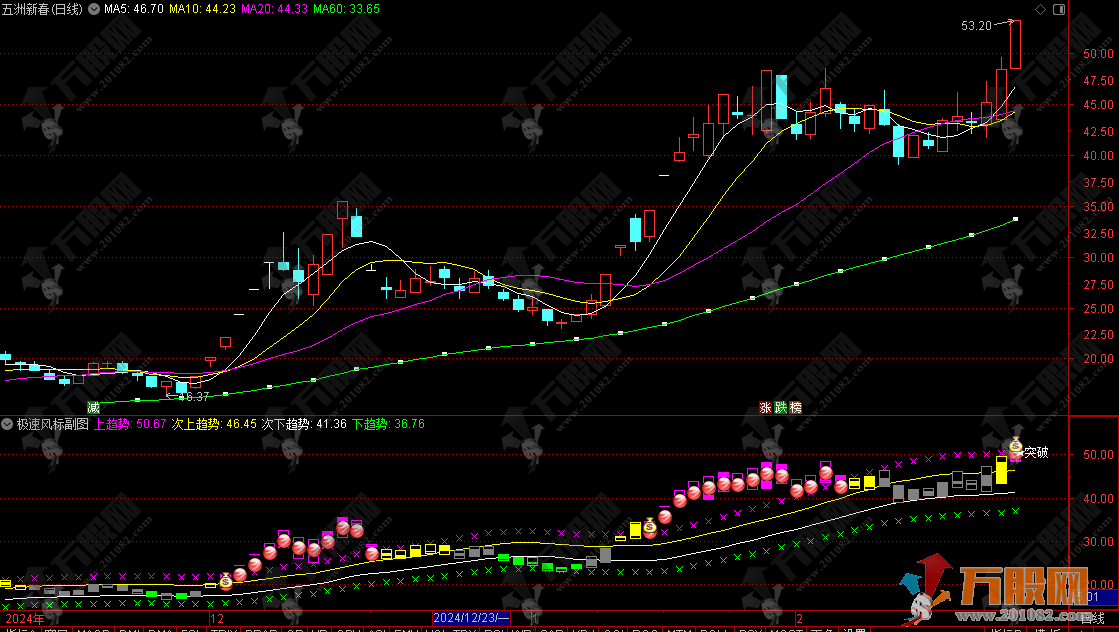Open the 榜 marker below the chart
Viewport: 1119px width, 632px height.
[796, 408]
